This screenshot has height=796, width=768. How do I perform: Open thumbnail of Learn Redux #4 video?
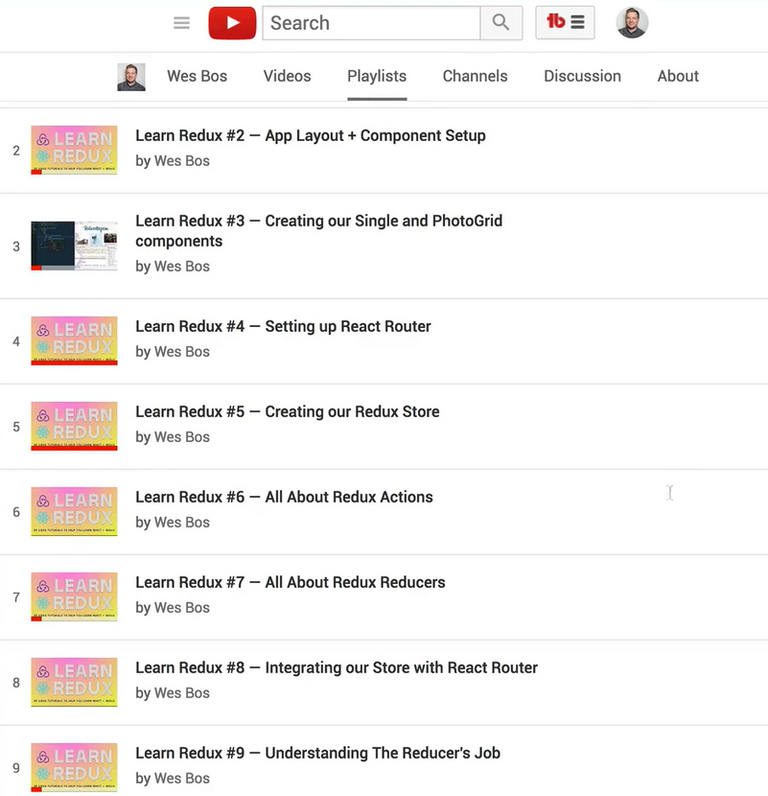74,341
